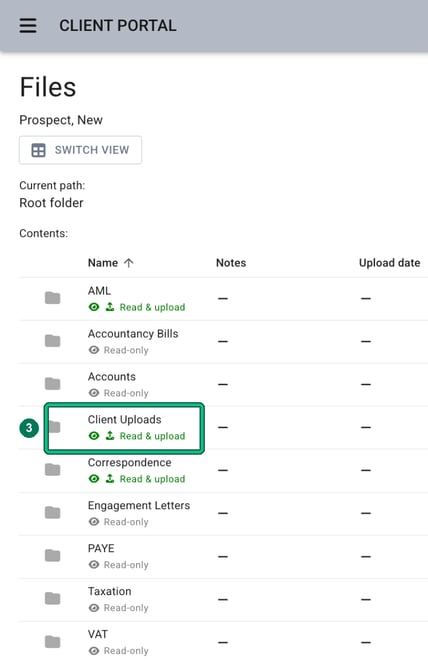
Task: Click the green eye icon under Client Uploads
Action: pyautogui.click(x=94, y=436)
